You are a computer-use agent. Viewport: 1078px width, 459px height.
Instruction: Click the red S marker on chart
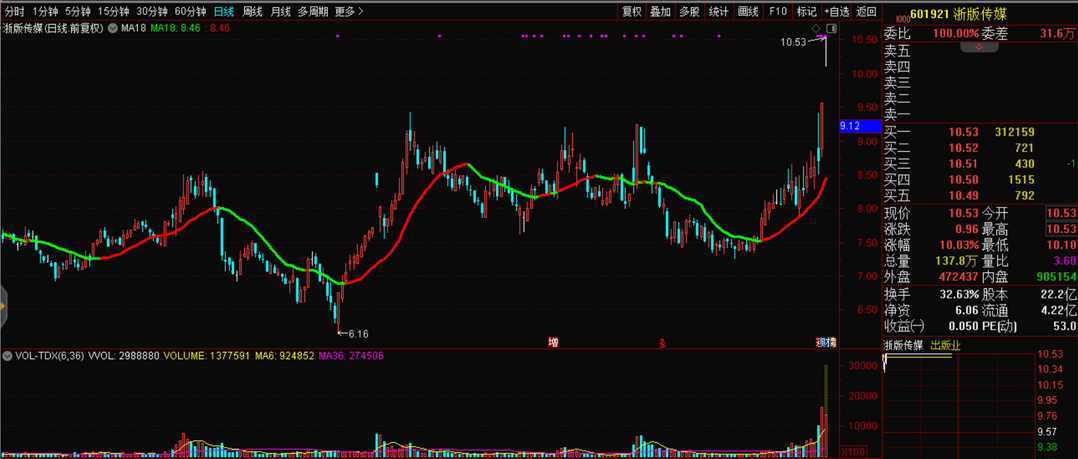[x=662, y=342]
